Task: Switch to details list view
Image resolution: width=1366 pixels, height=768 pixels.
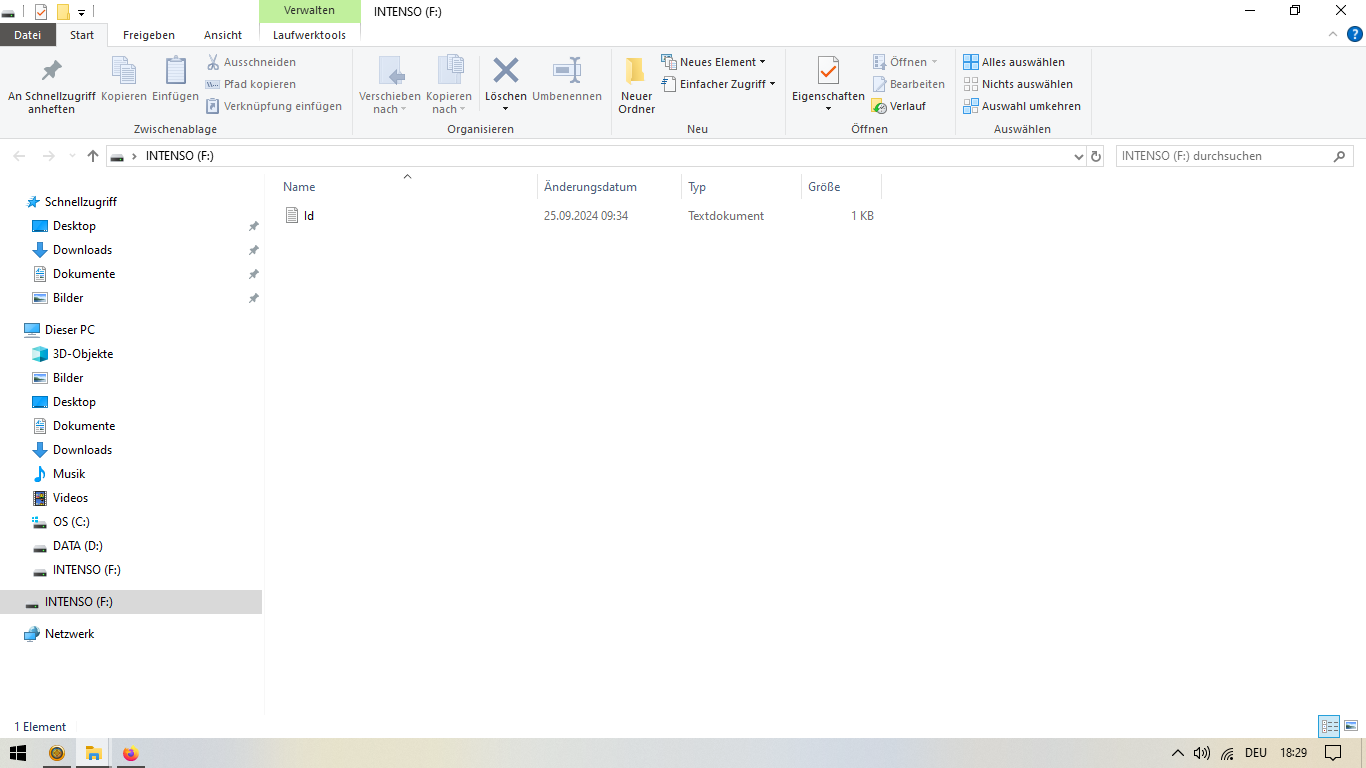Action: click(1329, 727)
